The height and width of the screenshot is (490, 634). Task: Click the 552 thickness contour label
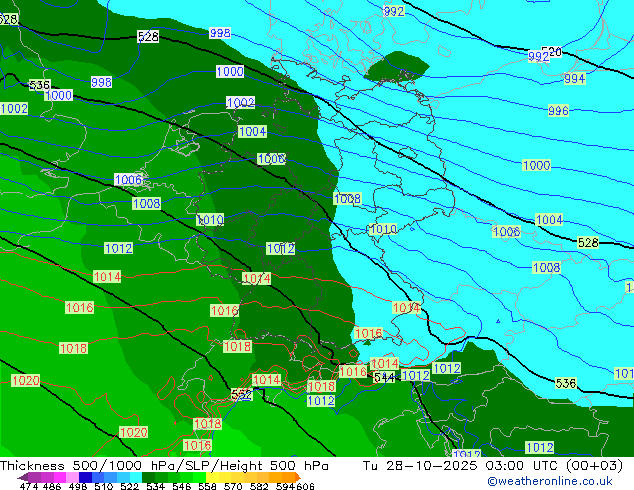click(x=241, y=395)
